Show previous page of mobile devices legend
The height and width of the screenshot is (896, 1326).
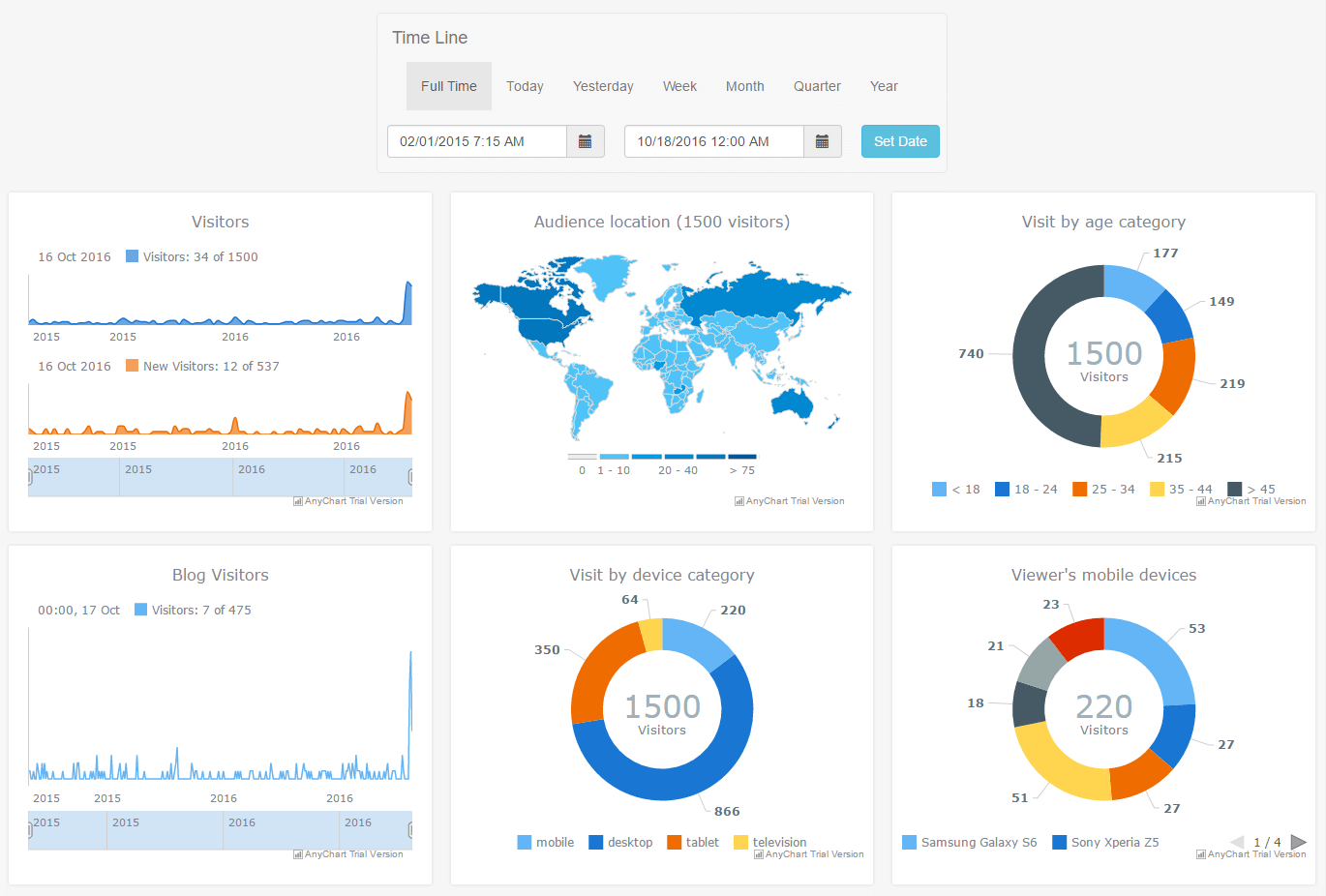1236,842
